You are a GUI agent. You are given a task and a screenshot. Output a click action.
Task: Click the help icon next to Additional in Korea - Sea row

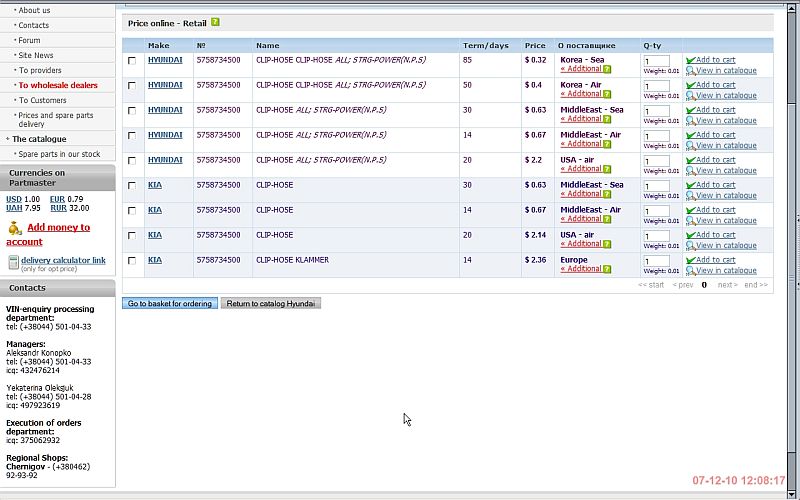coord(607,69)
